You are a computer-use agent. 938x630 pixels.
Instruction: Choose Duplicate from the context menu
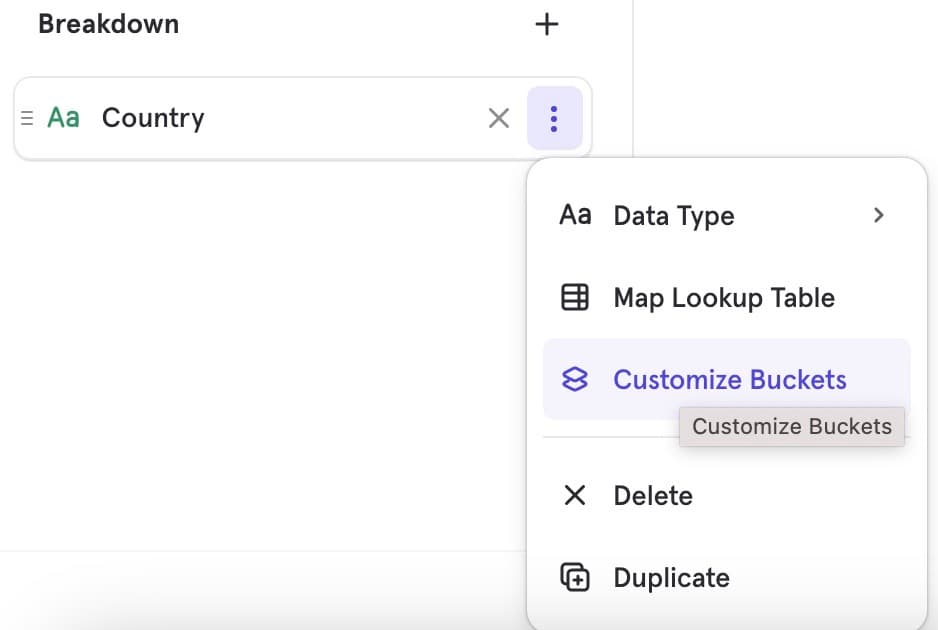click(x=671, y=578)
